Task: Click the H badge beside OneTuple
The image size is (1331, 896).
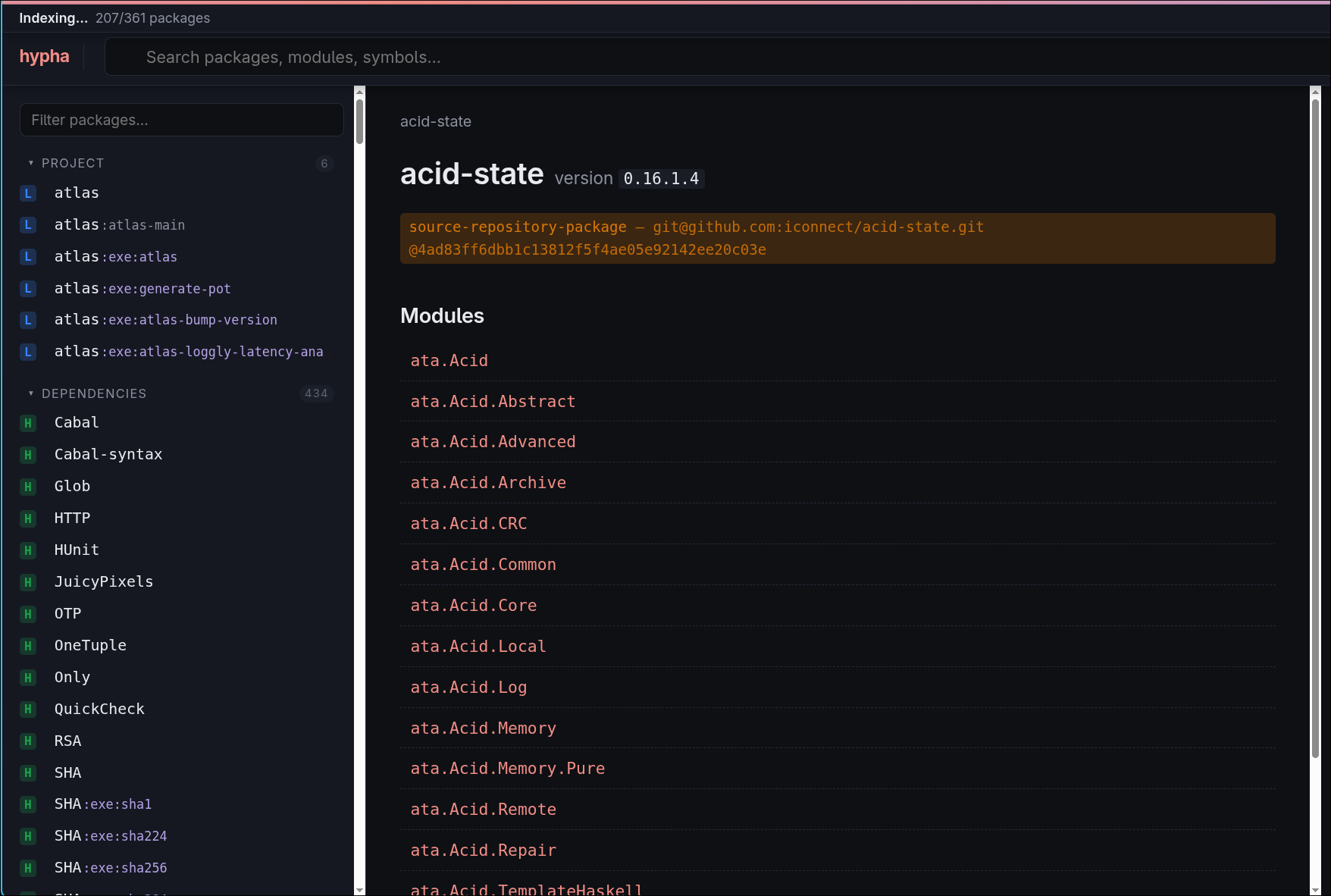Action: [x=28, y=646]
